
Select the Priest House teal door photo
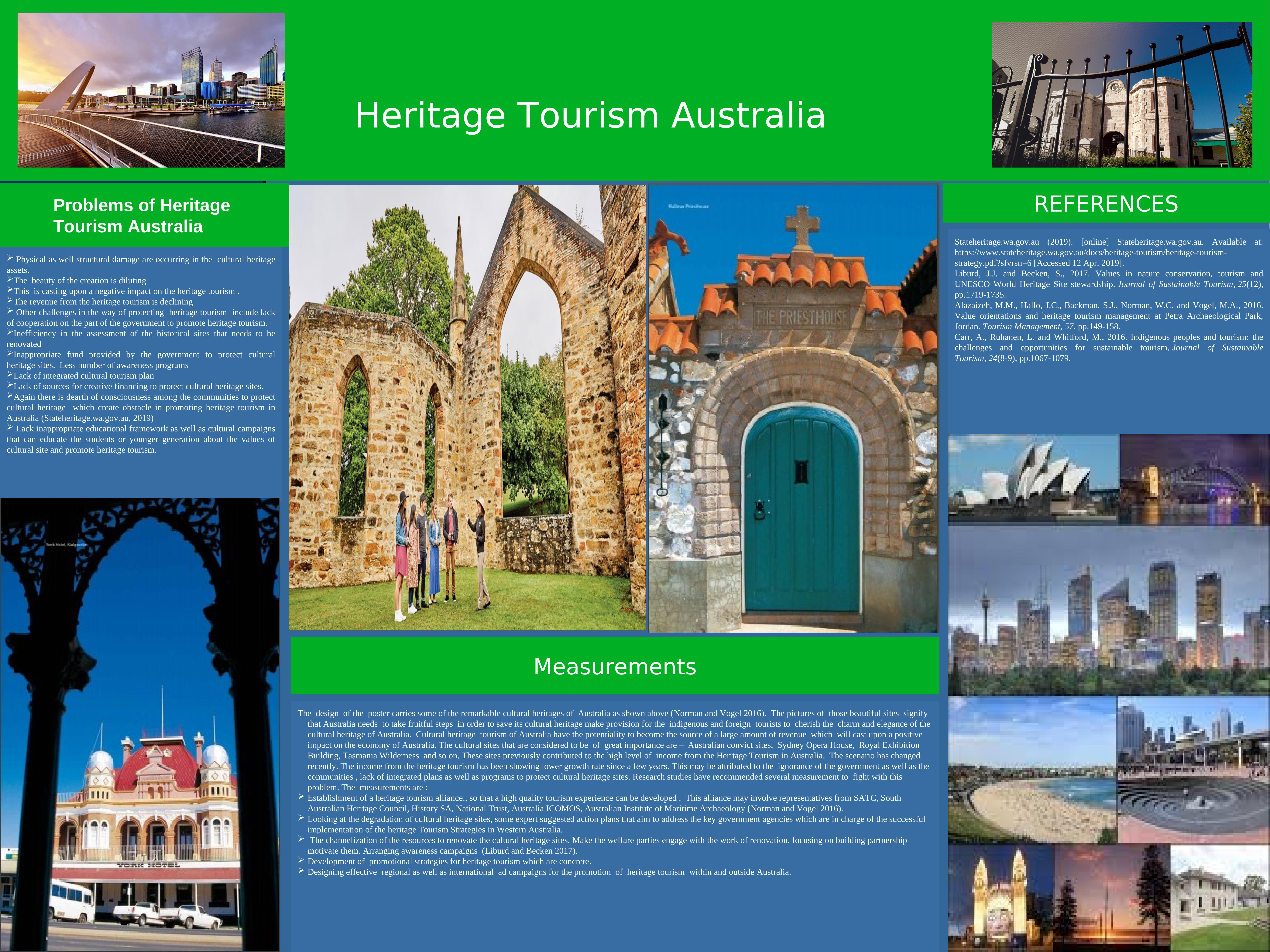(793, 409)
